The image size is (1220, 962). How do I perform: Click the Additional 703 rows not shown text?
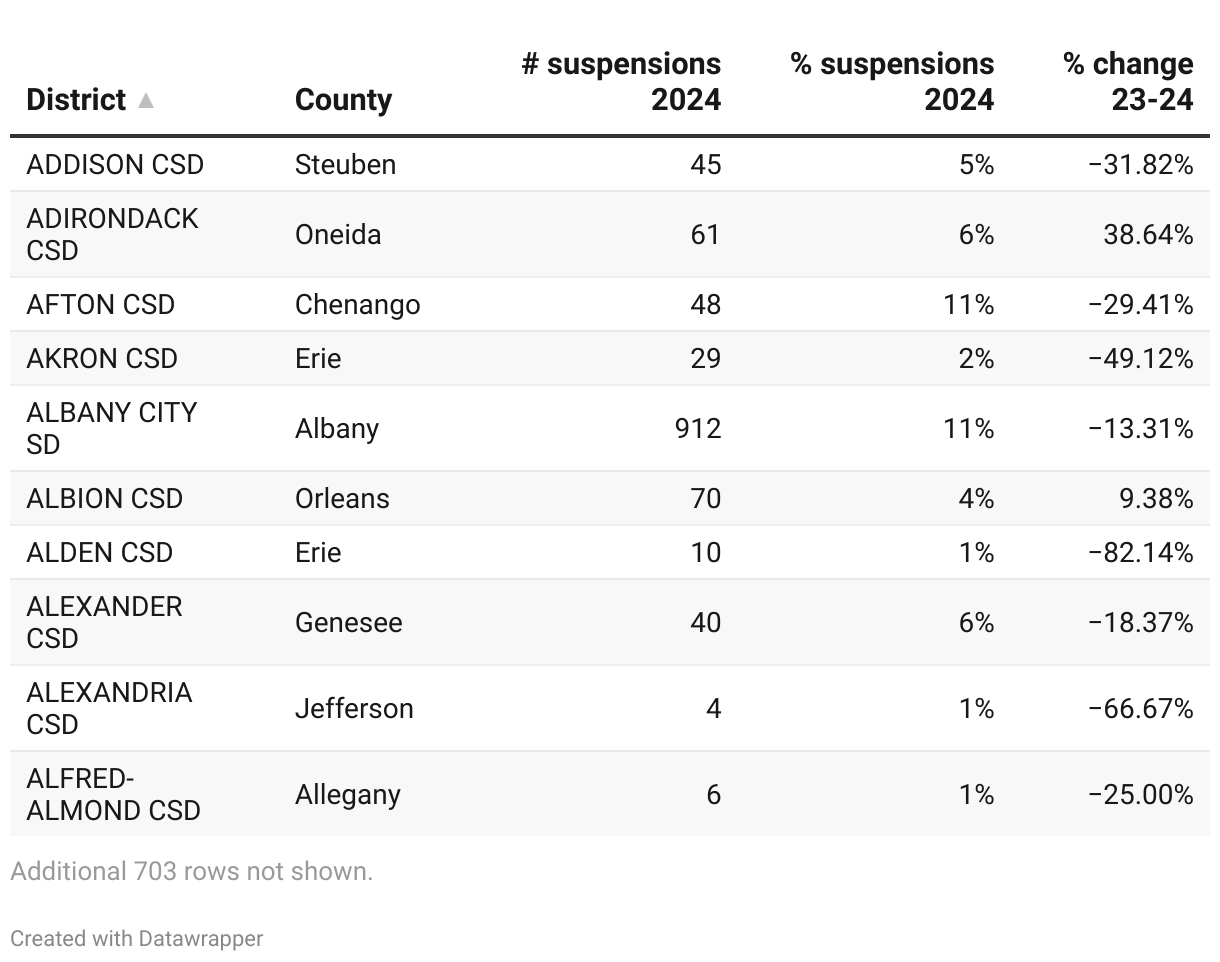click(192, 871)
